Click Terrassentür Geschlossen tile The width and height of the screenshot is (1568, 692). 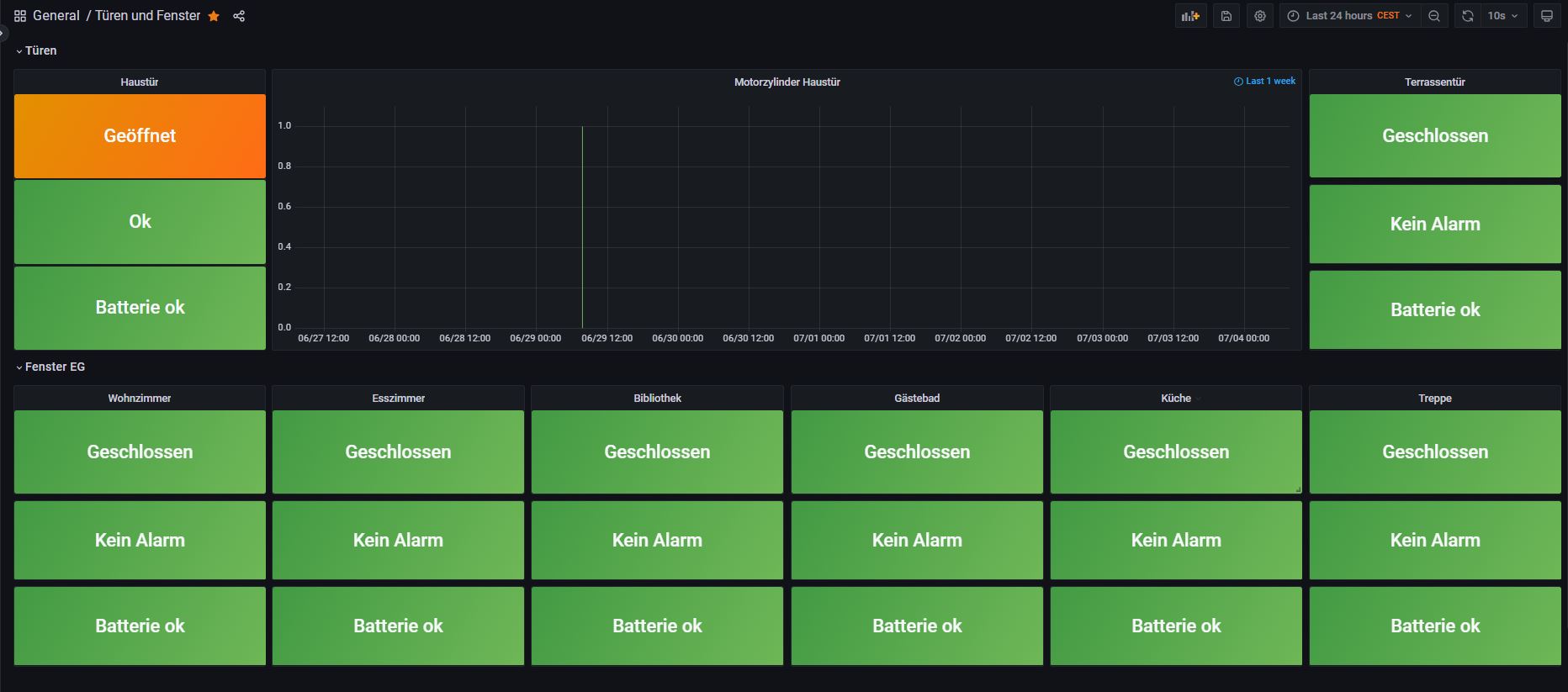pyautogui.click(x=1435, y=135)
